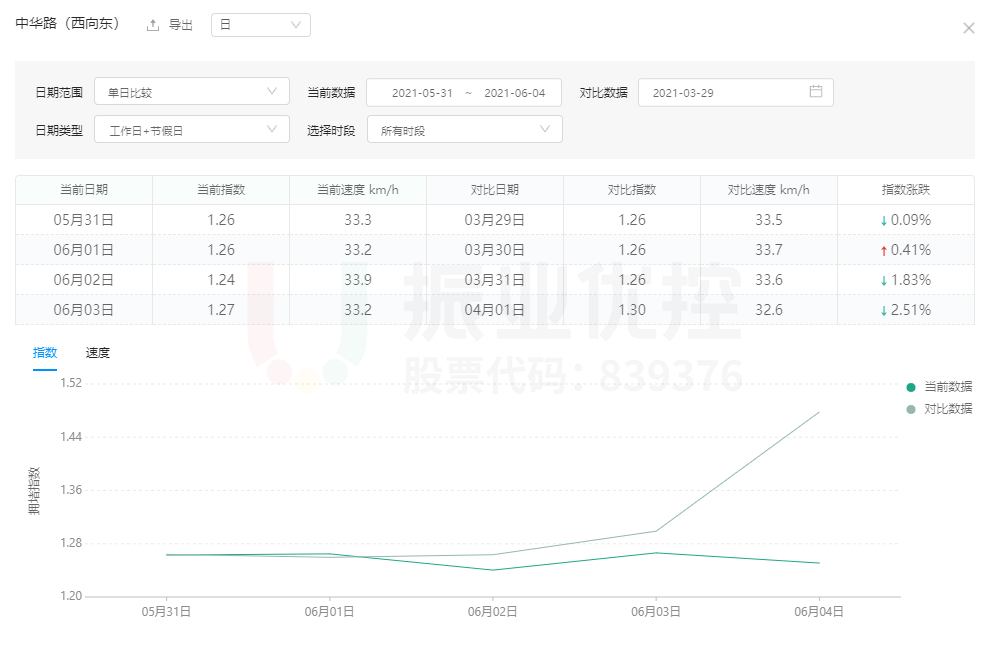This screenshot has width=990, height=657.
Task: Open the 单日比较 date range dropdown
Action: coord(192,91)
